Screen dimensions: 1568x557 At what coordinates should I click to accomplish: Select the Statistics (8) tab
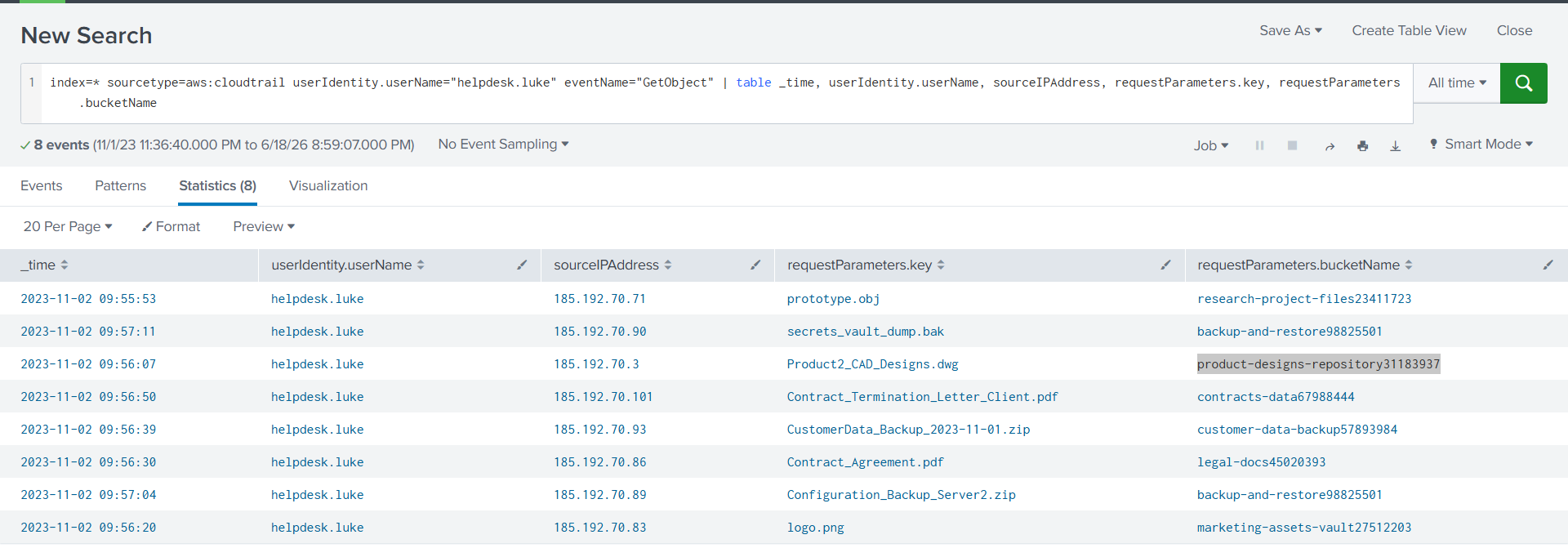pos(217,185)
